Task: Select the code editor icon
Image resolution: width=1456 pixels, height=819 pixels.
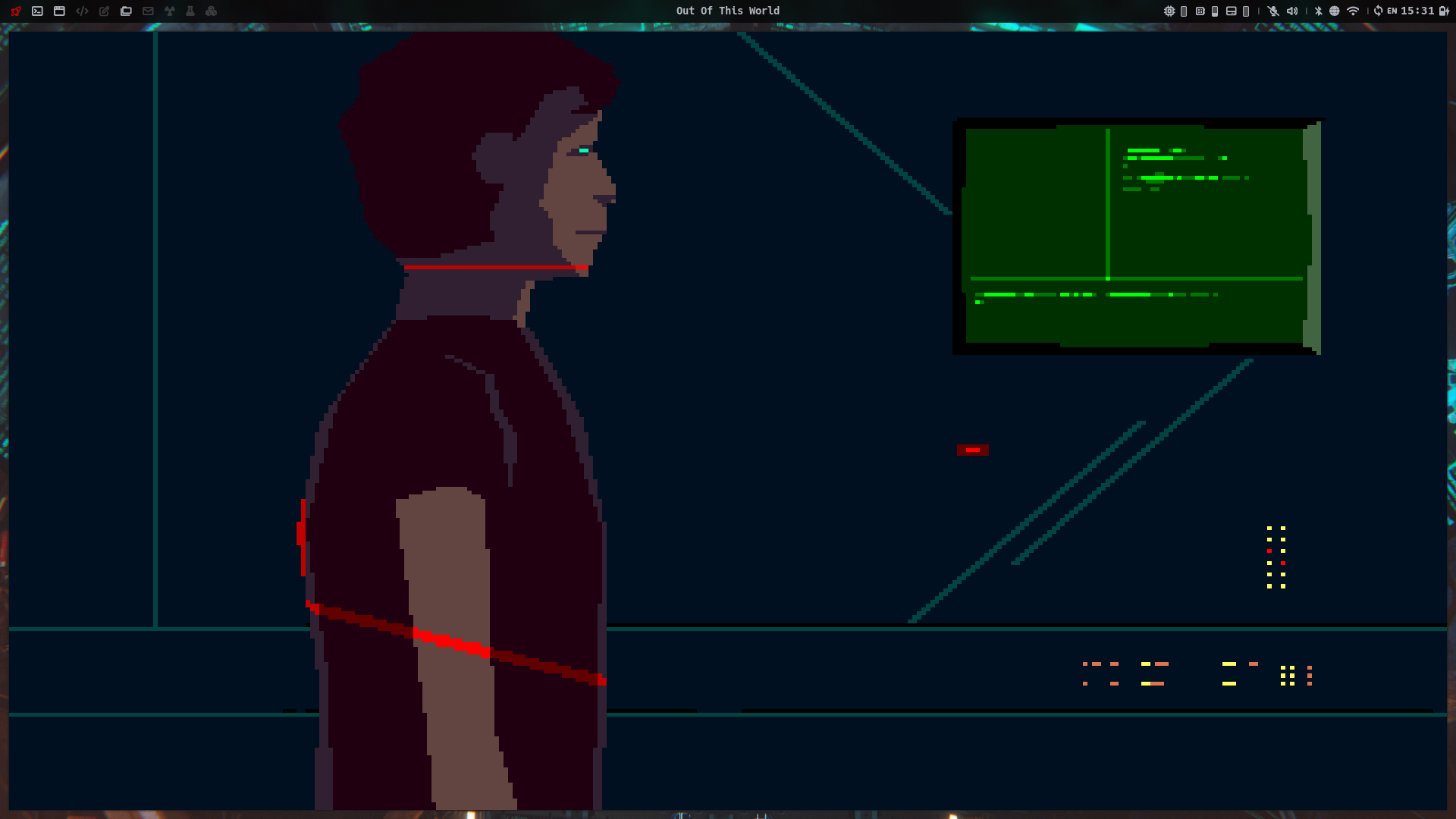Action: coord(81,11)
